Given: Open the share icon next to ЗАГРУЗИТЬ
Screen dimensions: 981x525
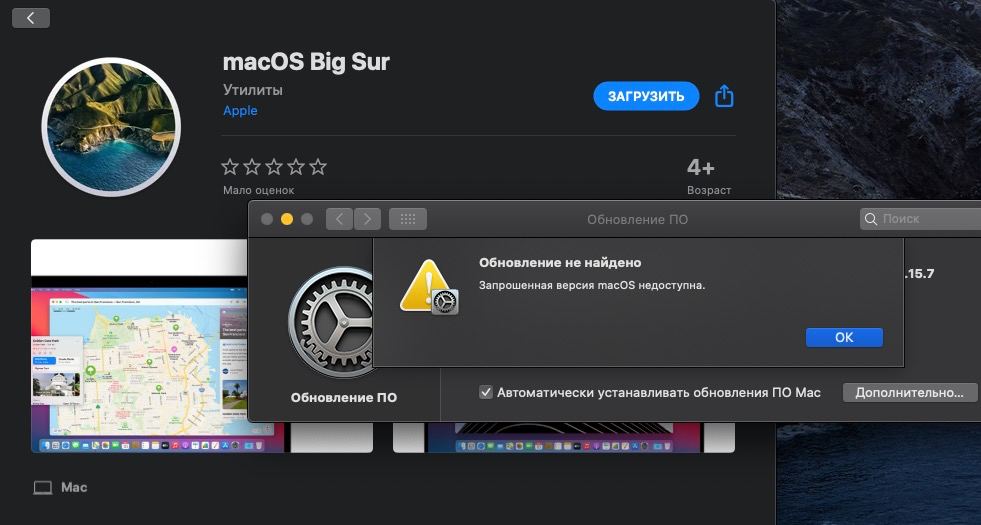Looking at the screenshot, I should 724,96.
